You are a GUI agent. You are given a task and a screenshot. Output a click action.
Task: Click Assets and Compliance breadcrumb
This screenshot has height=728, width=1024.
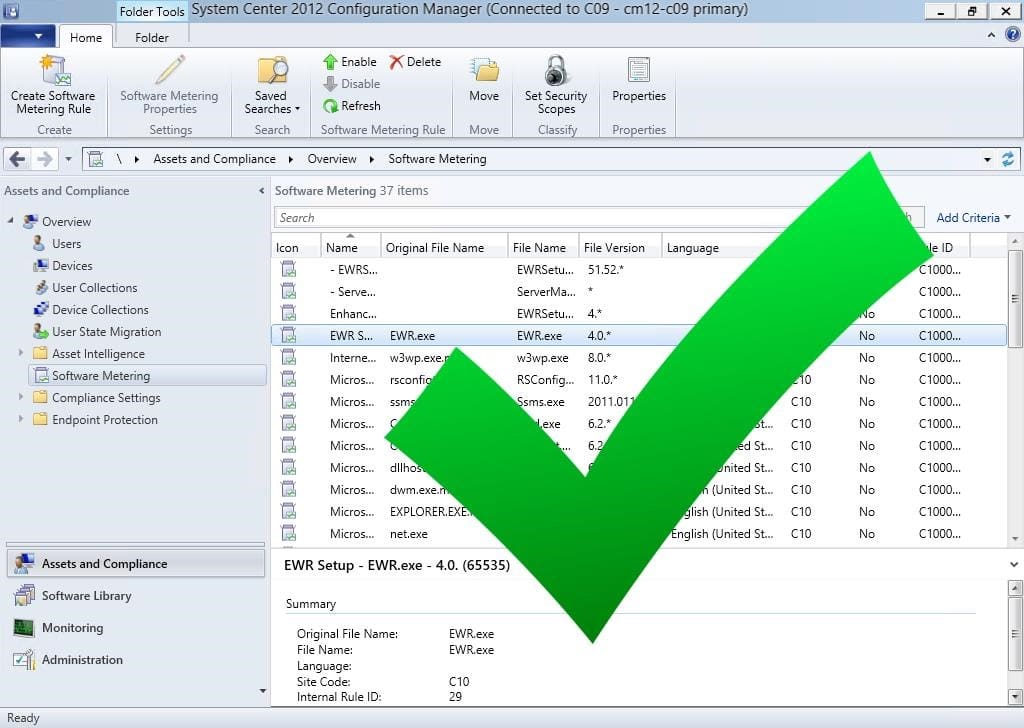pyautogui.click(x=214, y=159)
